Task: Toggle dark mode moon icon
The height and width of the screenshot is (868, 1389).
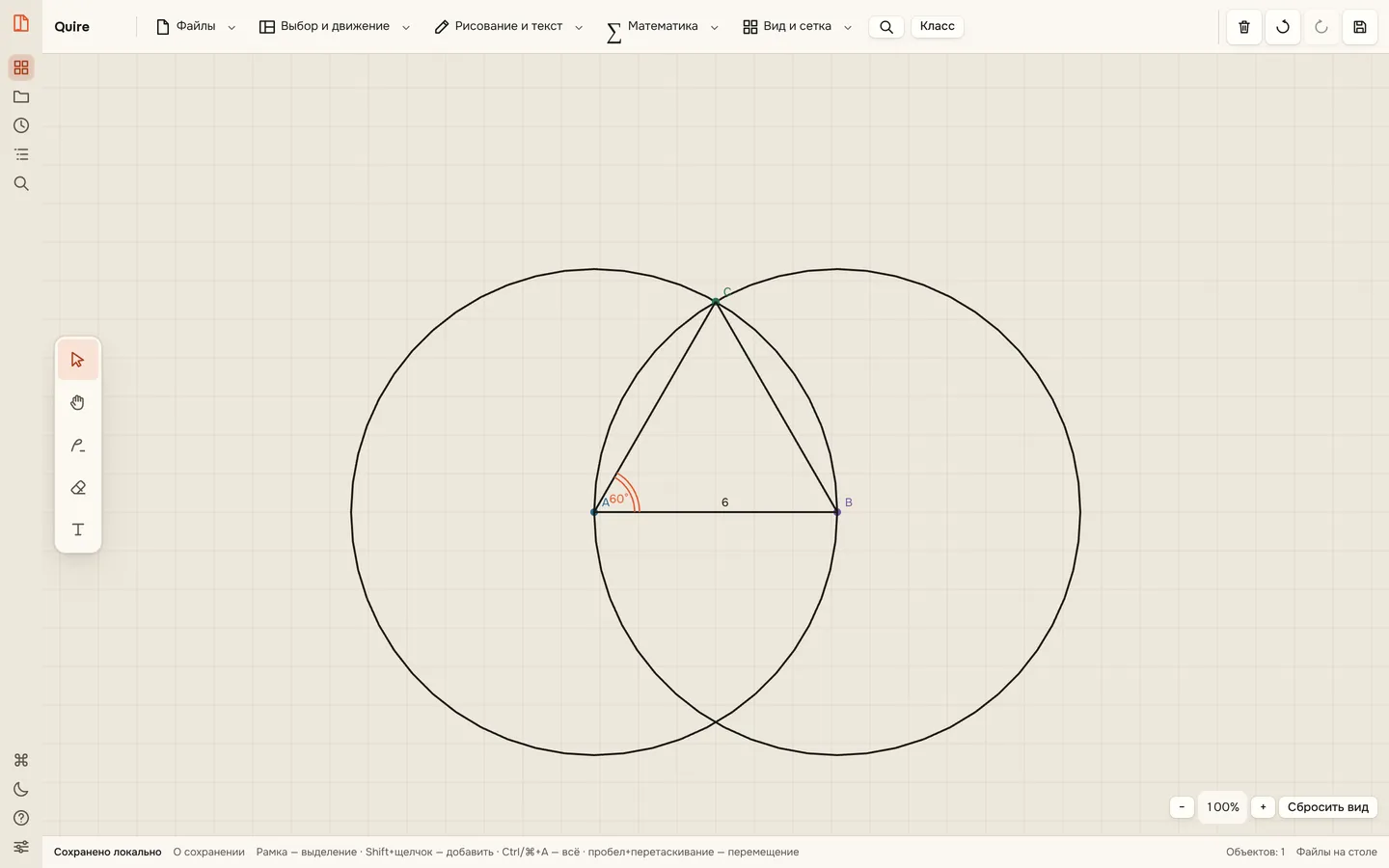Action: pyautogui.click(x=21, y=789)
